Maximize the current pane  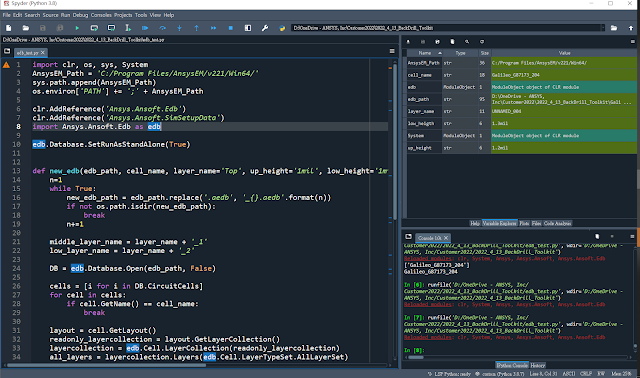(x=248, y=28)
